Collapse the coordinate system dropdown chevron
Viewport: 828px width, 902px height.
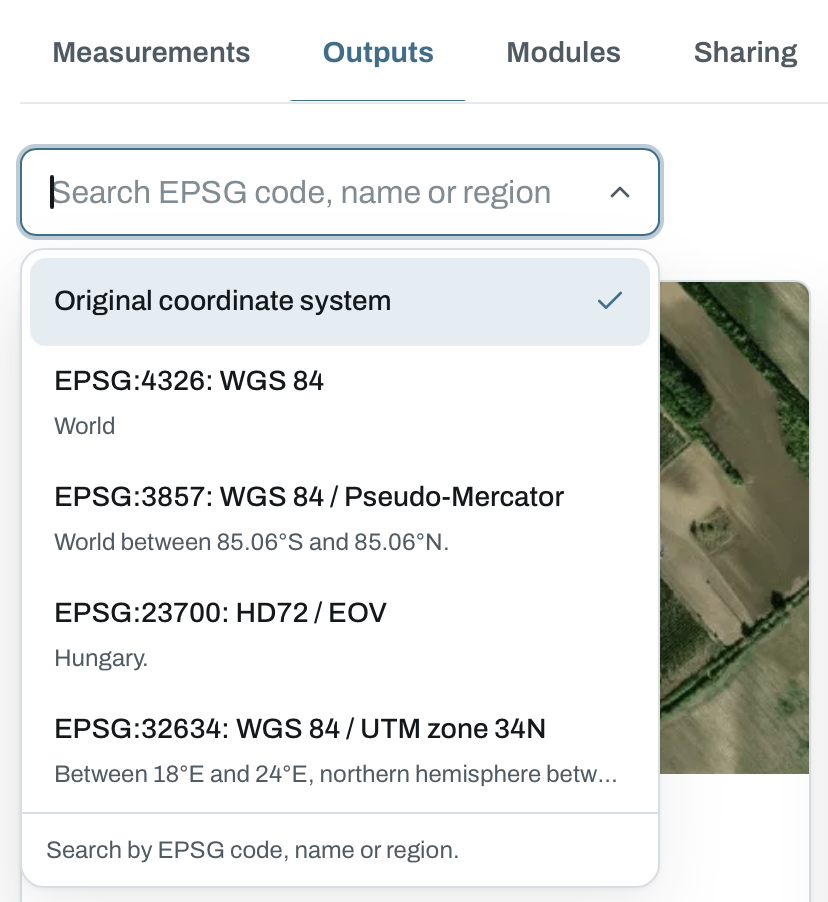point(620,192)
